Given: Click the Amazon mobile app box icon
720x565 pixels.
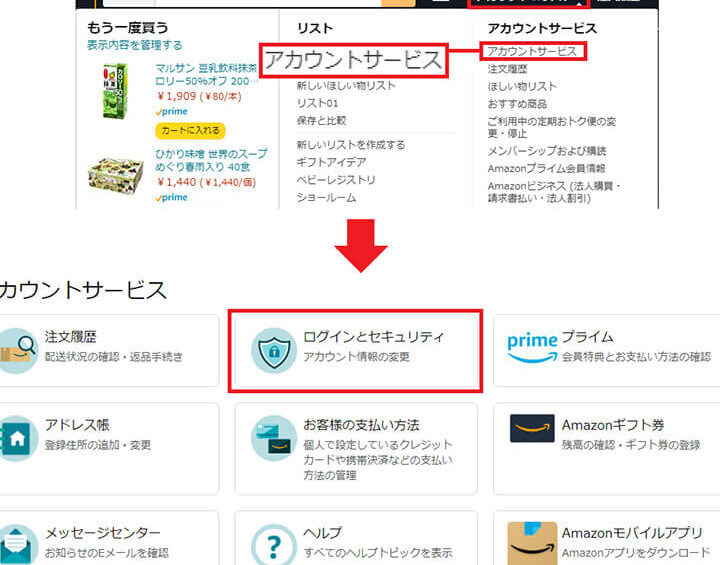Looking at the screenshot, I should [532, 543].
